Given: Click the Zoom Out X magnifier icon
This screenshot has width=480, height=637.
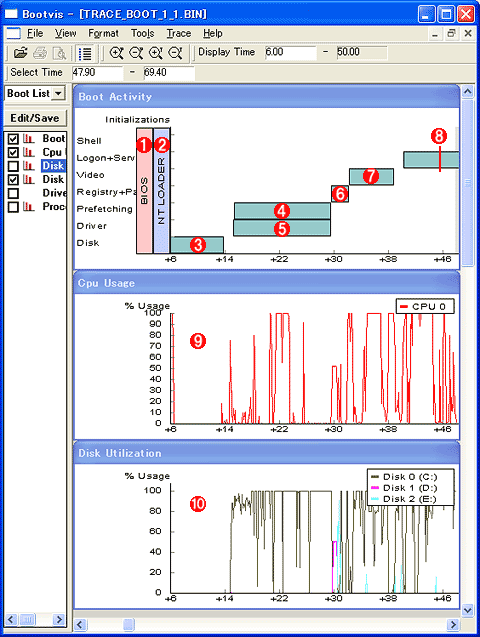Looking at the screenshot, I should pyautogui.click(x=136, y=53).
